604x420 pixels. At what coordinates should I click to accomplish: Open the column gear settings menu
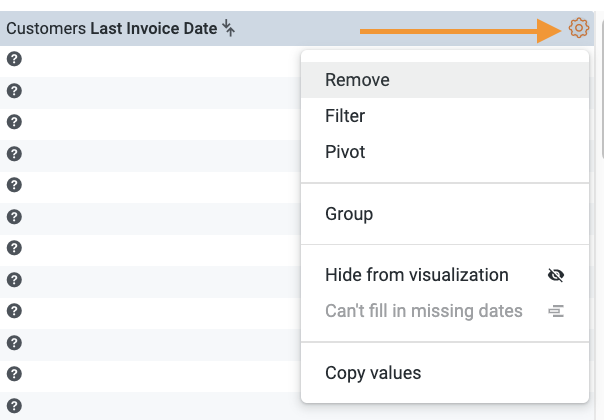579,28
